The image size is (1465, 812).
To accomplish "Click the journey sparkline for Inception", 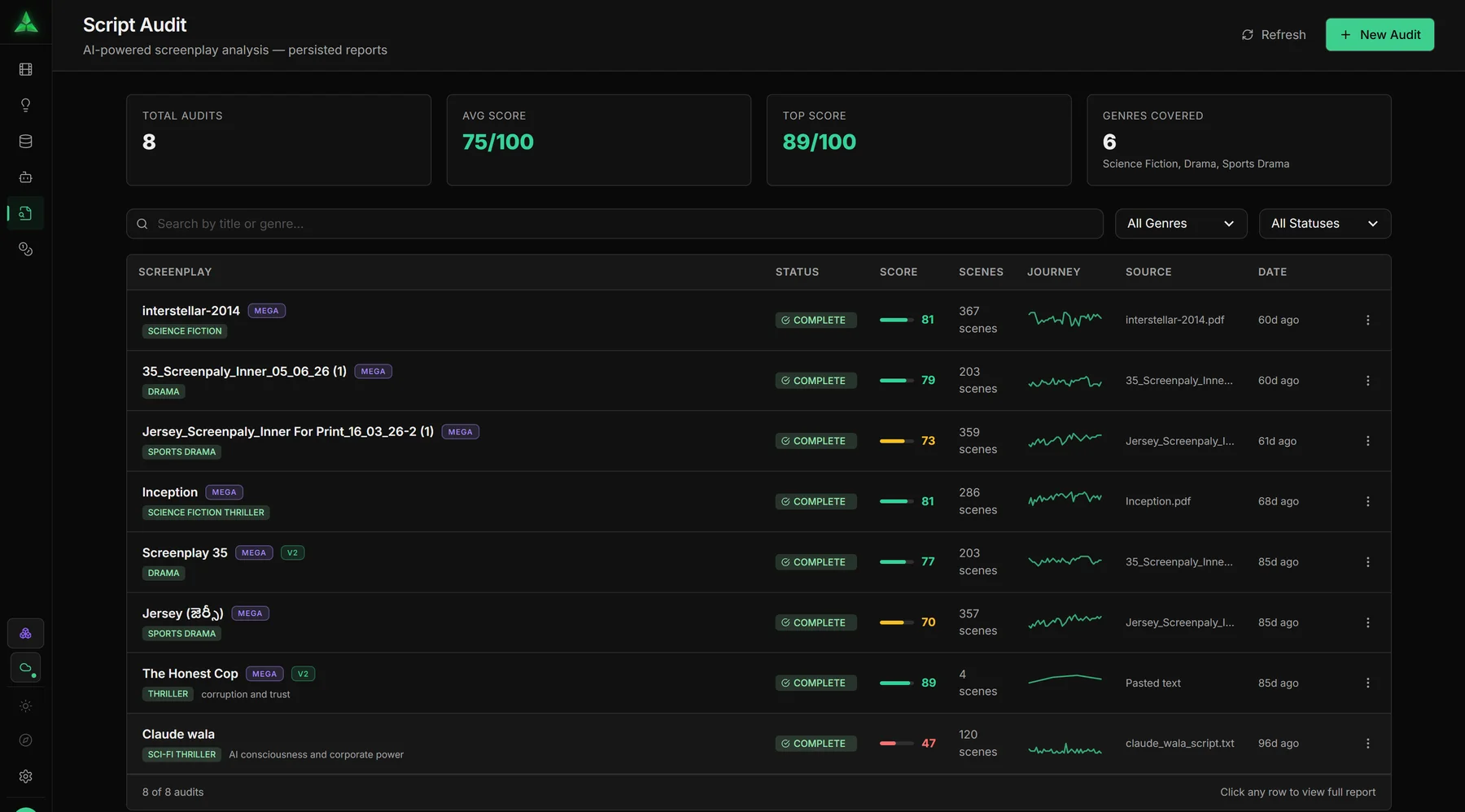I will (x=1065, y=498).
